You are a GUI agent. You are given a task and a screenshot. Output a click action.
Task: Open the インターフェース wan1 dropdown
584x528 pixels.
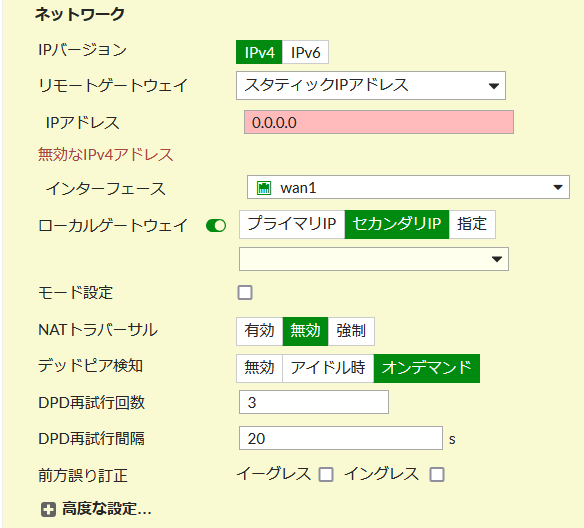(408, 187)
